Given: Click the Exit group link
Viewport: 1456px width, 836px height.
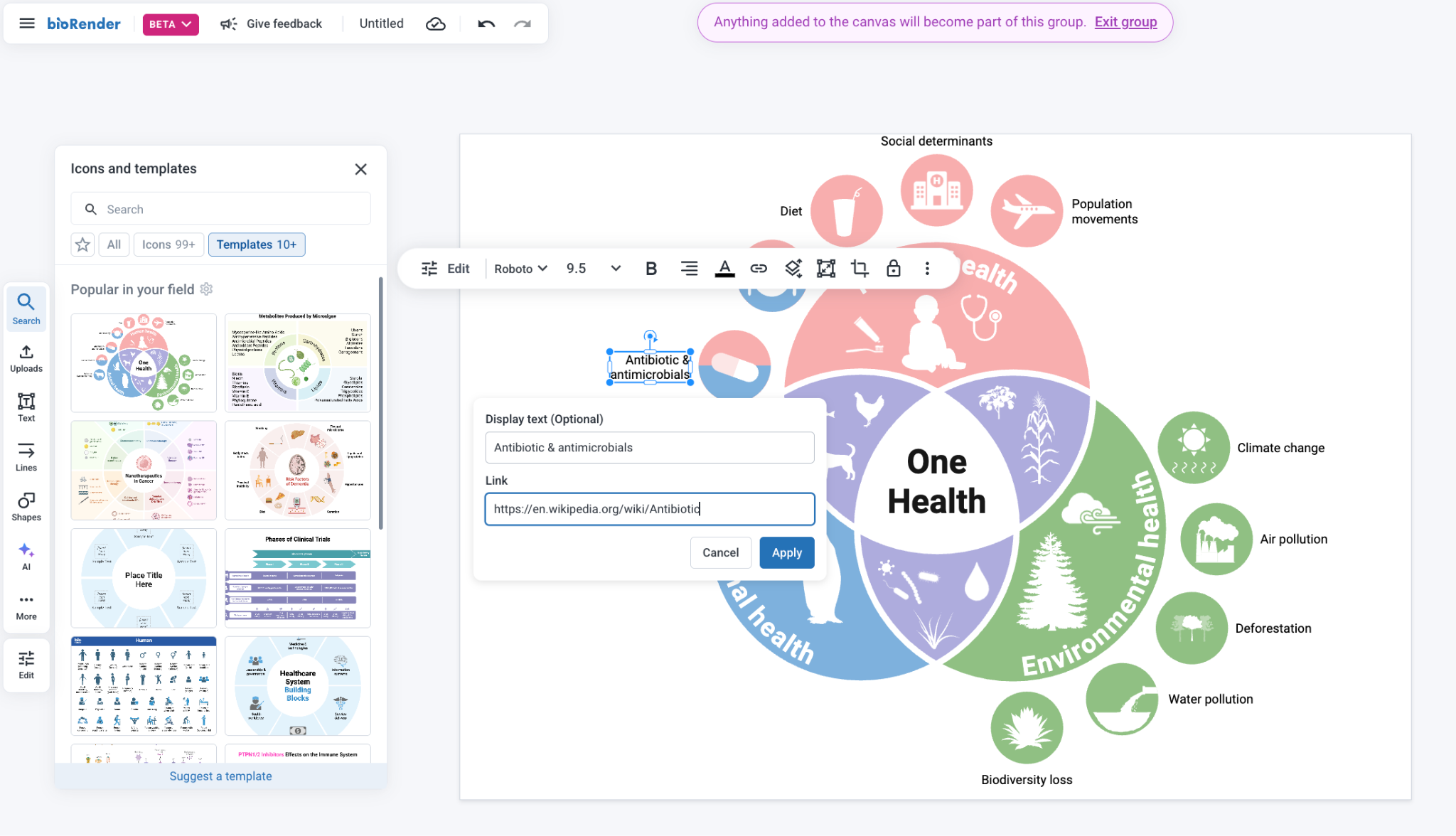Looking at the screenshot, I should coord(1125,22).
